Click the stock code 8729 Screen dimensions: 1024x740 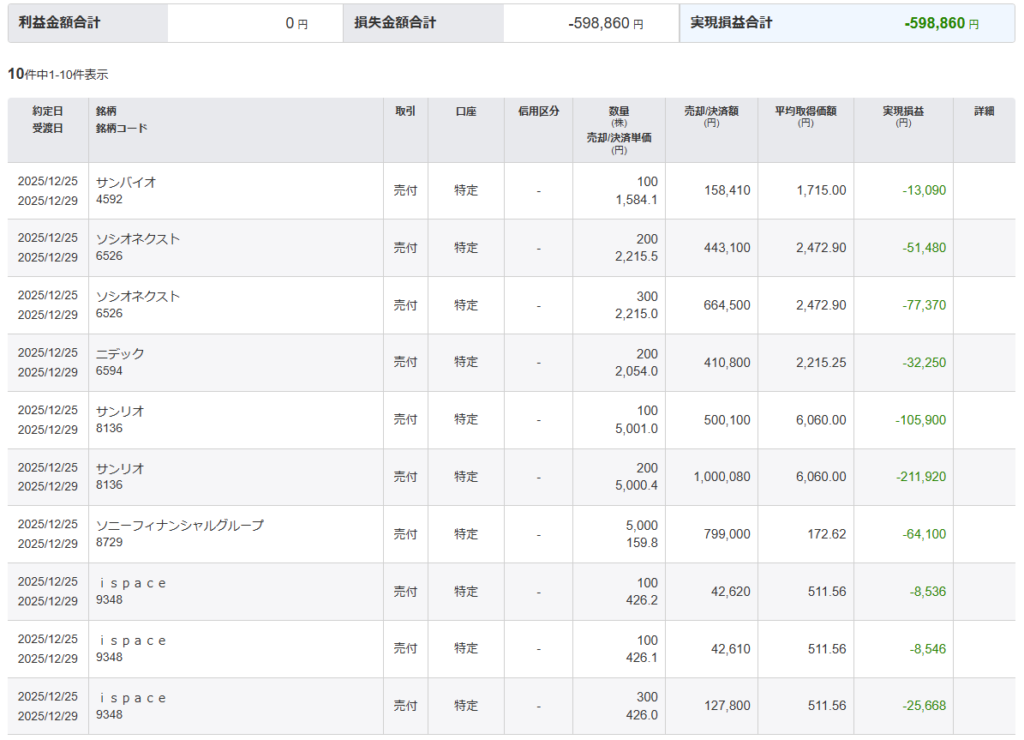[x=109, y=544]
